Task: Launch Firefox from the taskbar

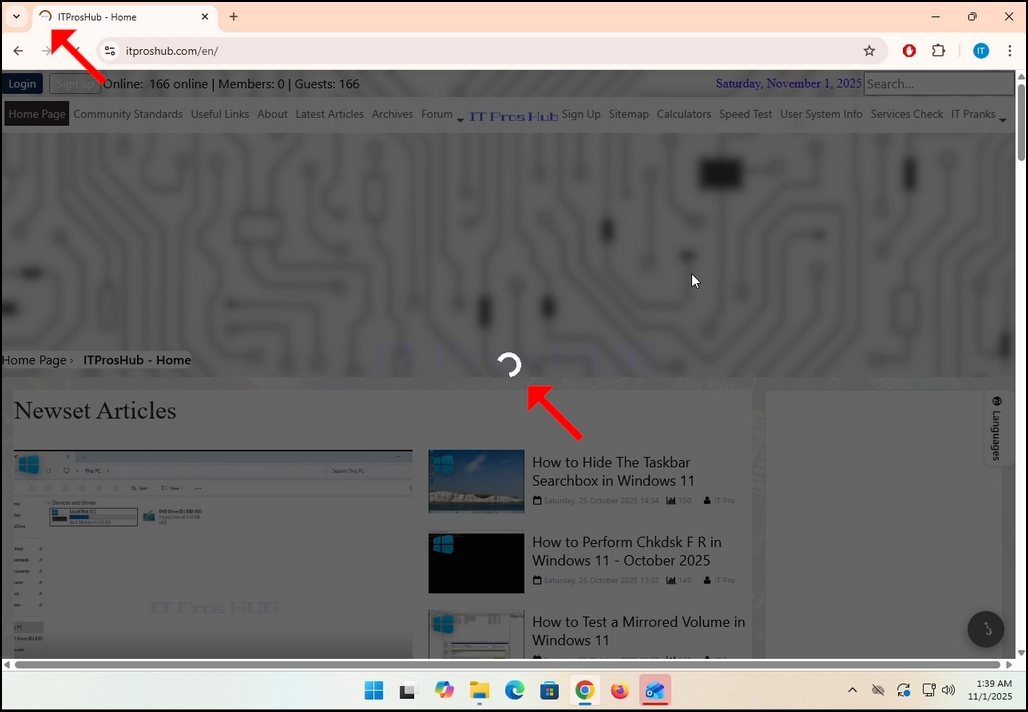Action: tap(620, 690)
